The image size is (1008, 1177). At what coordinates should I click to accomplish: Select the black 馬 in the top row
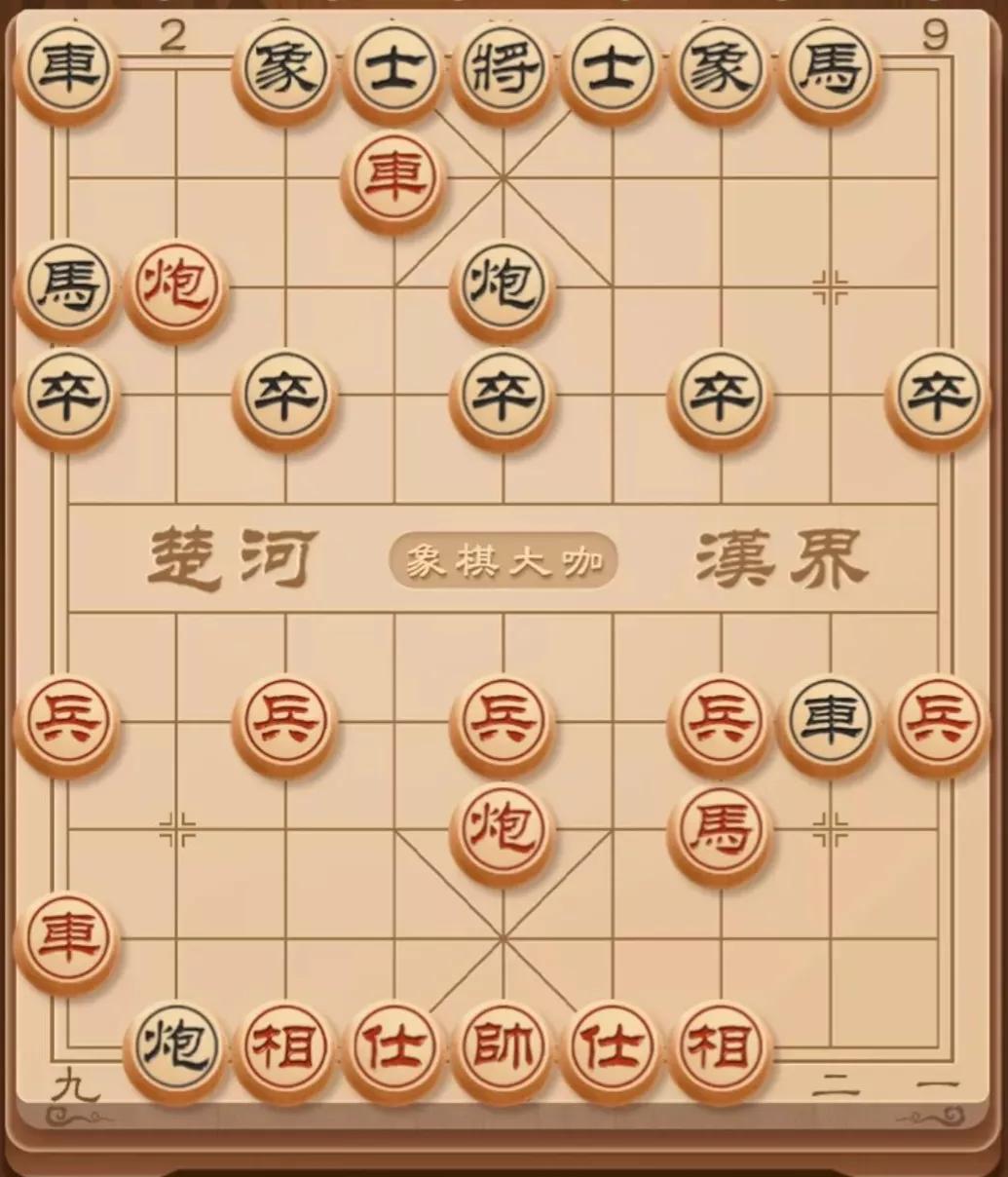click(x=829, y=71)
